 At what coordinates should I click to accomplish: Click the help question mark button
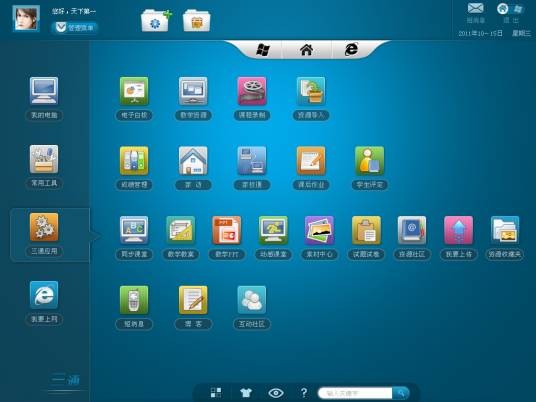[304, 393]
